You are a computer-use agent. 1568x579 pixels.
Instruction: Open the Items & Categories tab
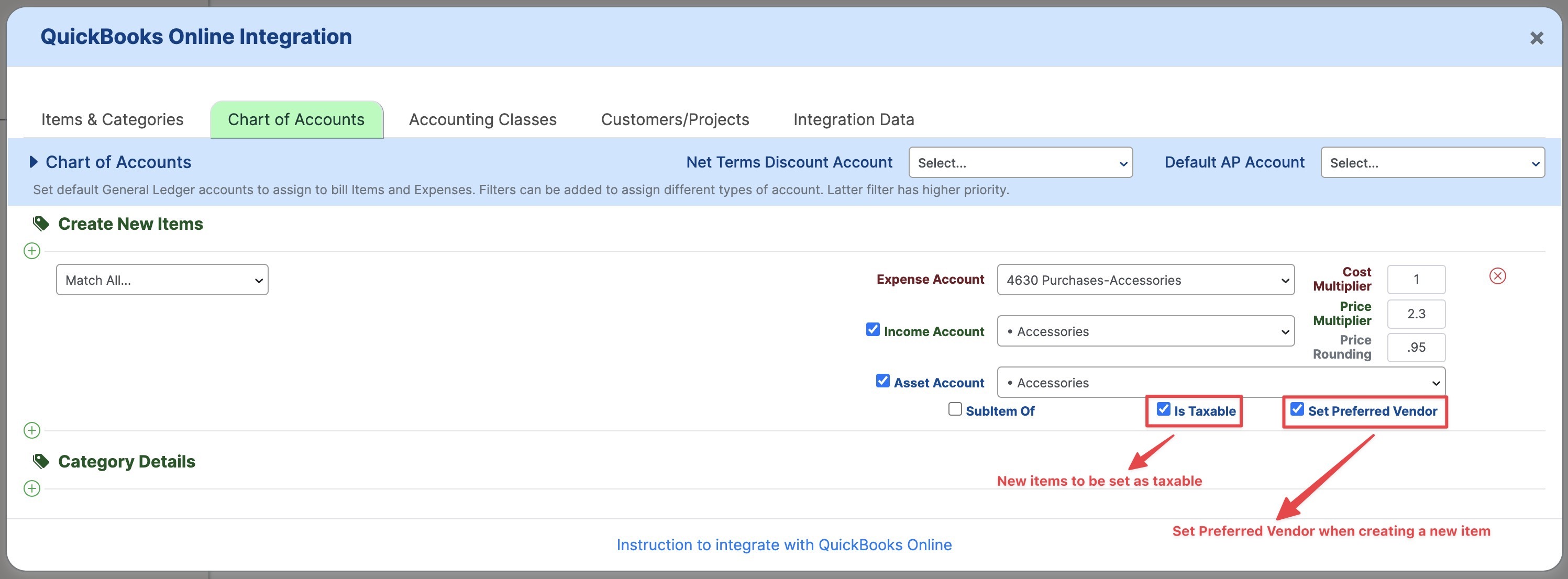click(113, 119)
